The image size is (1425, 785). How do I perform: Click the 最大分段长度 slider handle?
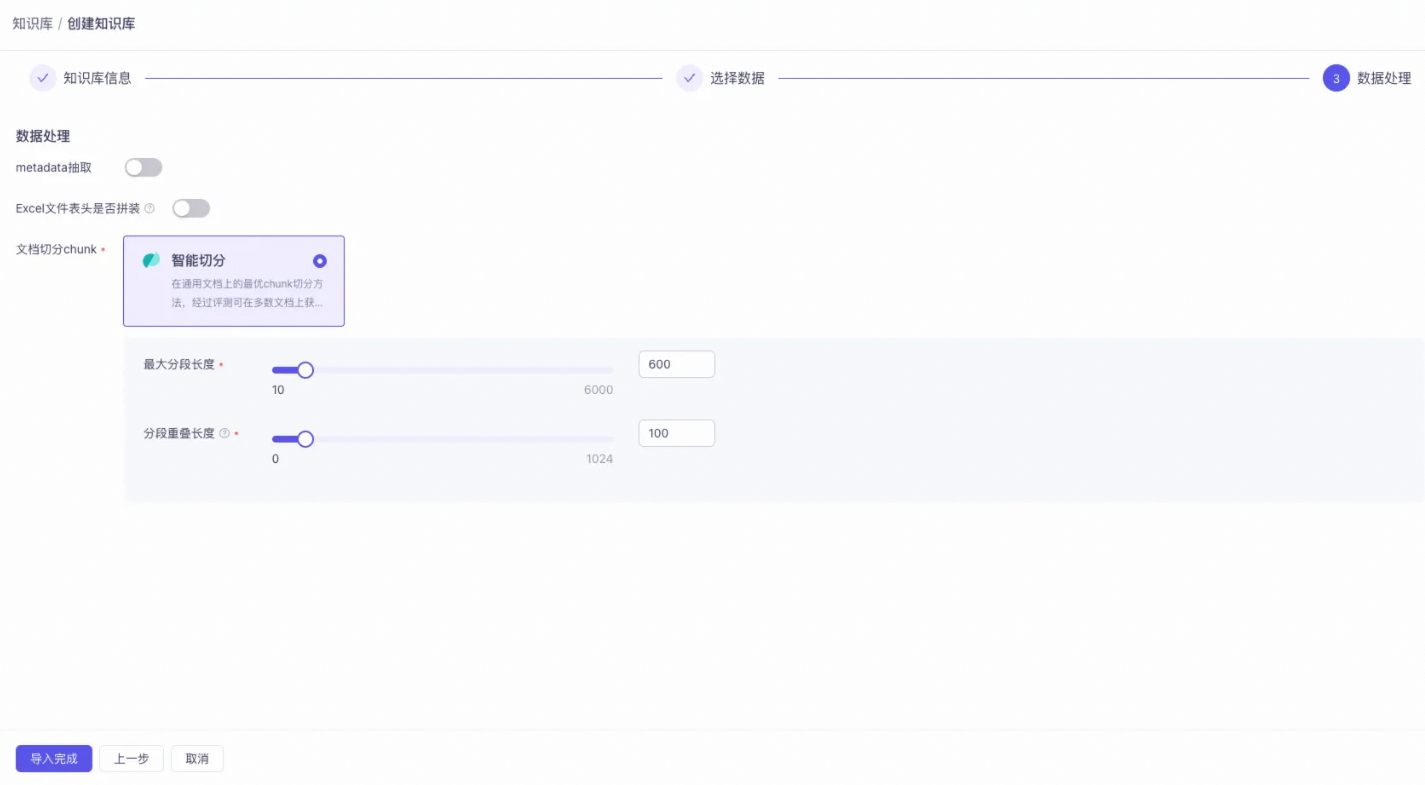click(x=306, y=370)
